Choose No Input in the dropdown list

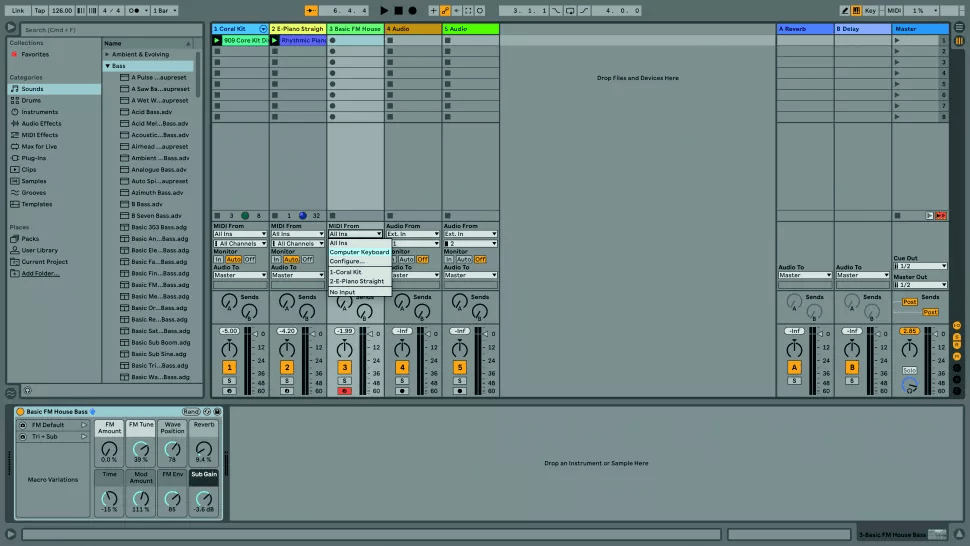coord(342,292)
